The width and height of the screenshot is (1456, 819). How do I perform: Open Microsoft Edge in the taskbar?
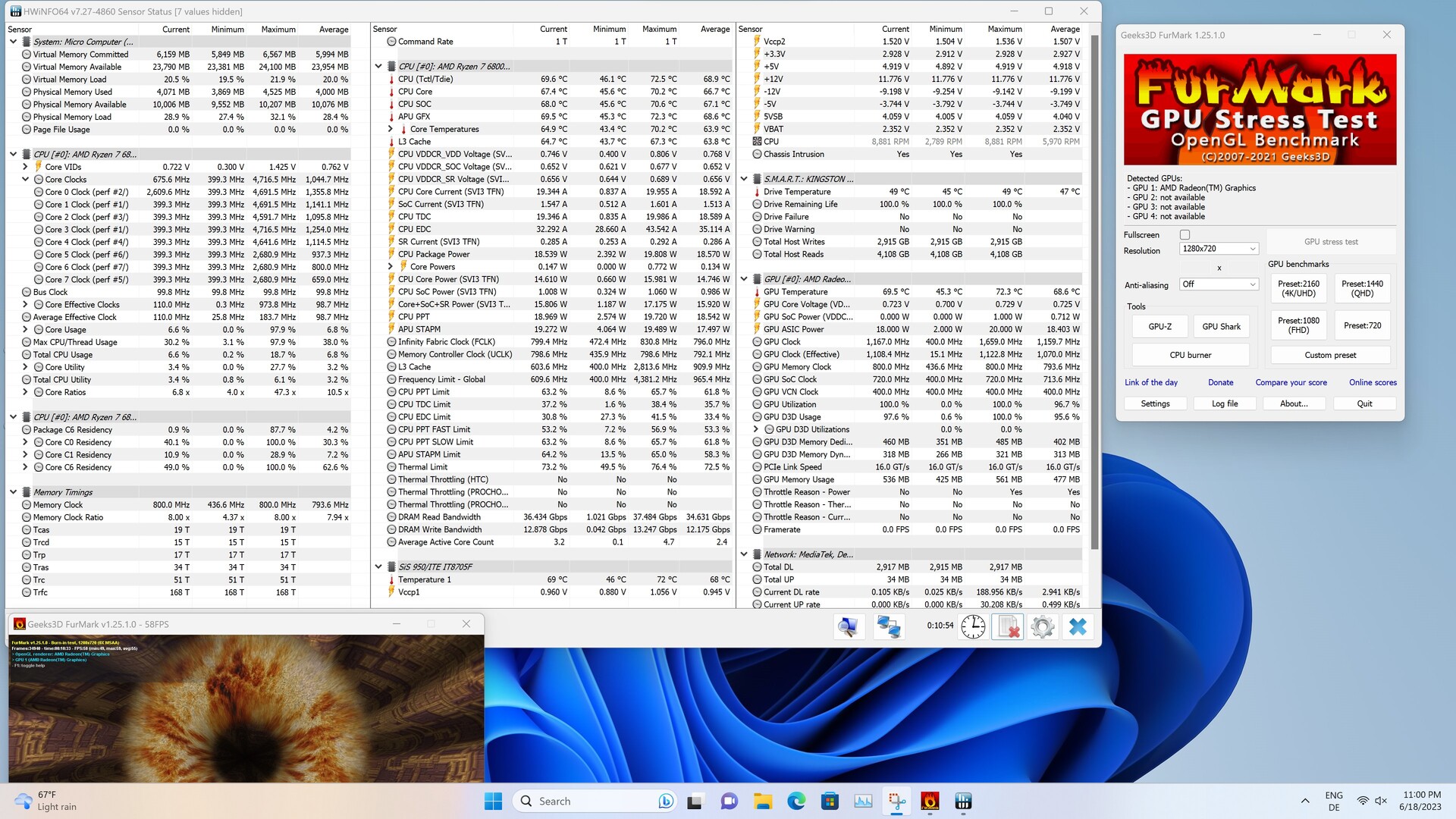pos(796,801)
